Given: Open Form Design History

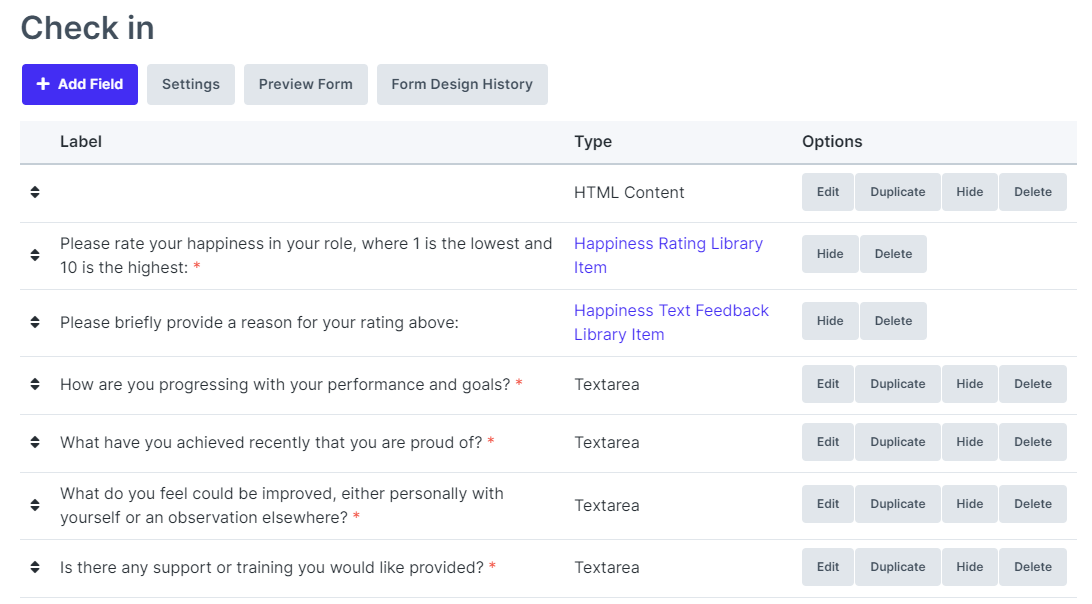Looking at the screenshot, I should [462, 84].
